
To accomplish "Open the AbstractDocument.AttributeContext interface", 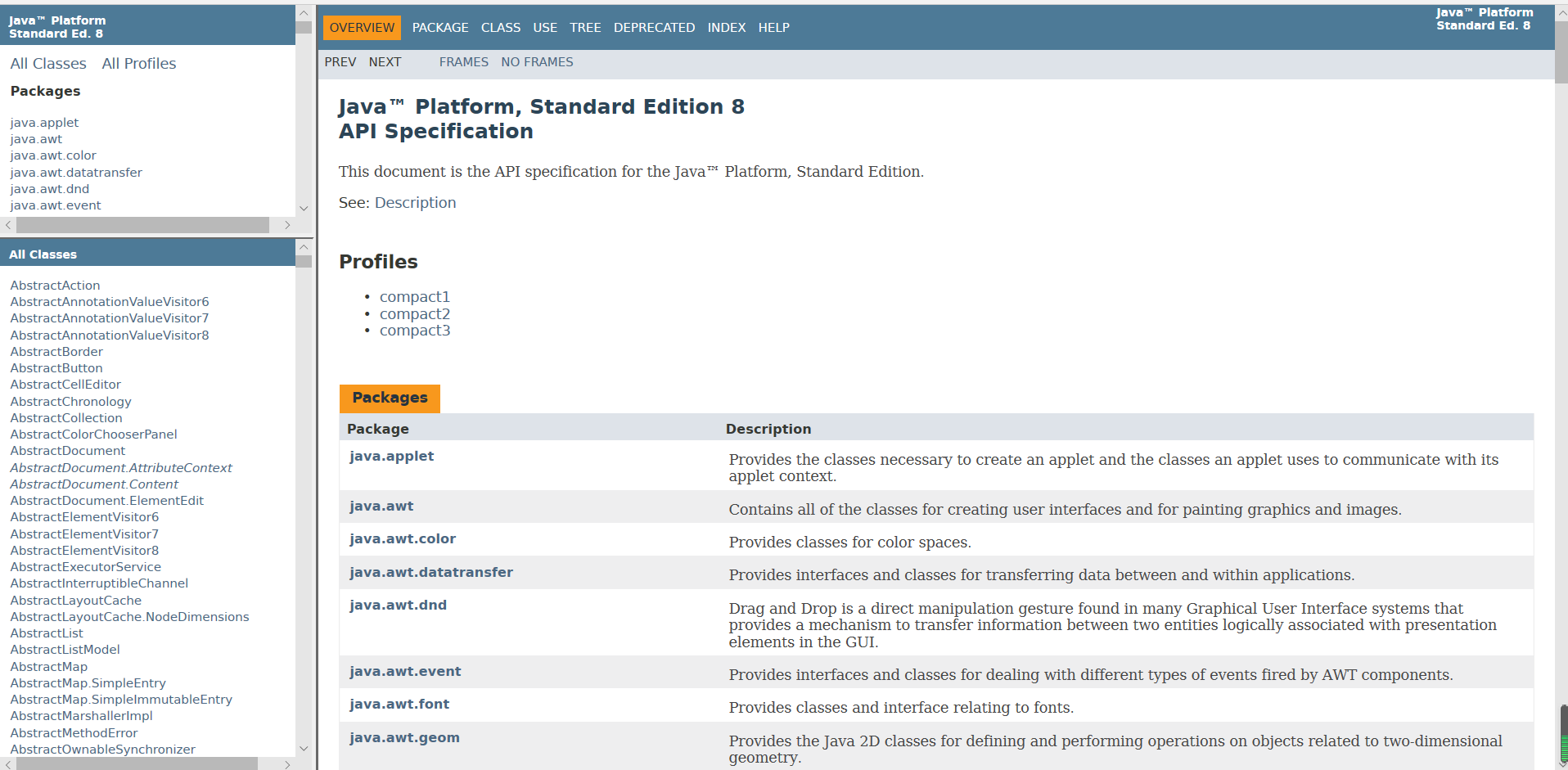I will [121, 468].
